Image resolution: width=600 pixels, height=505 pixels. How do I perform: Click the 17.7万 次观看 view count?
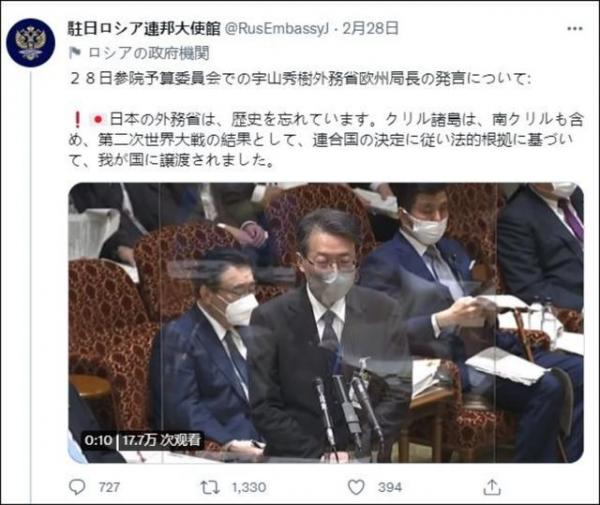pyautogui.click(x=161, y=440)
